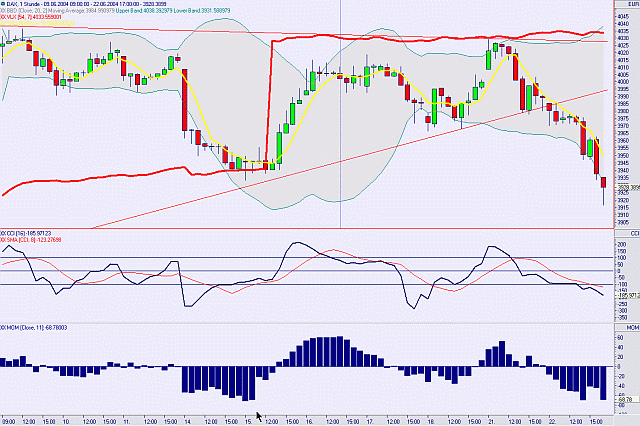The image size is (640, 426).
Task: Click the 09:00 label on the time axis
Action: [9, 420]
